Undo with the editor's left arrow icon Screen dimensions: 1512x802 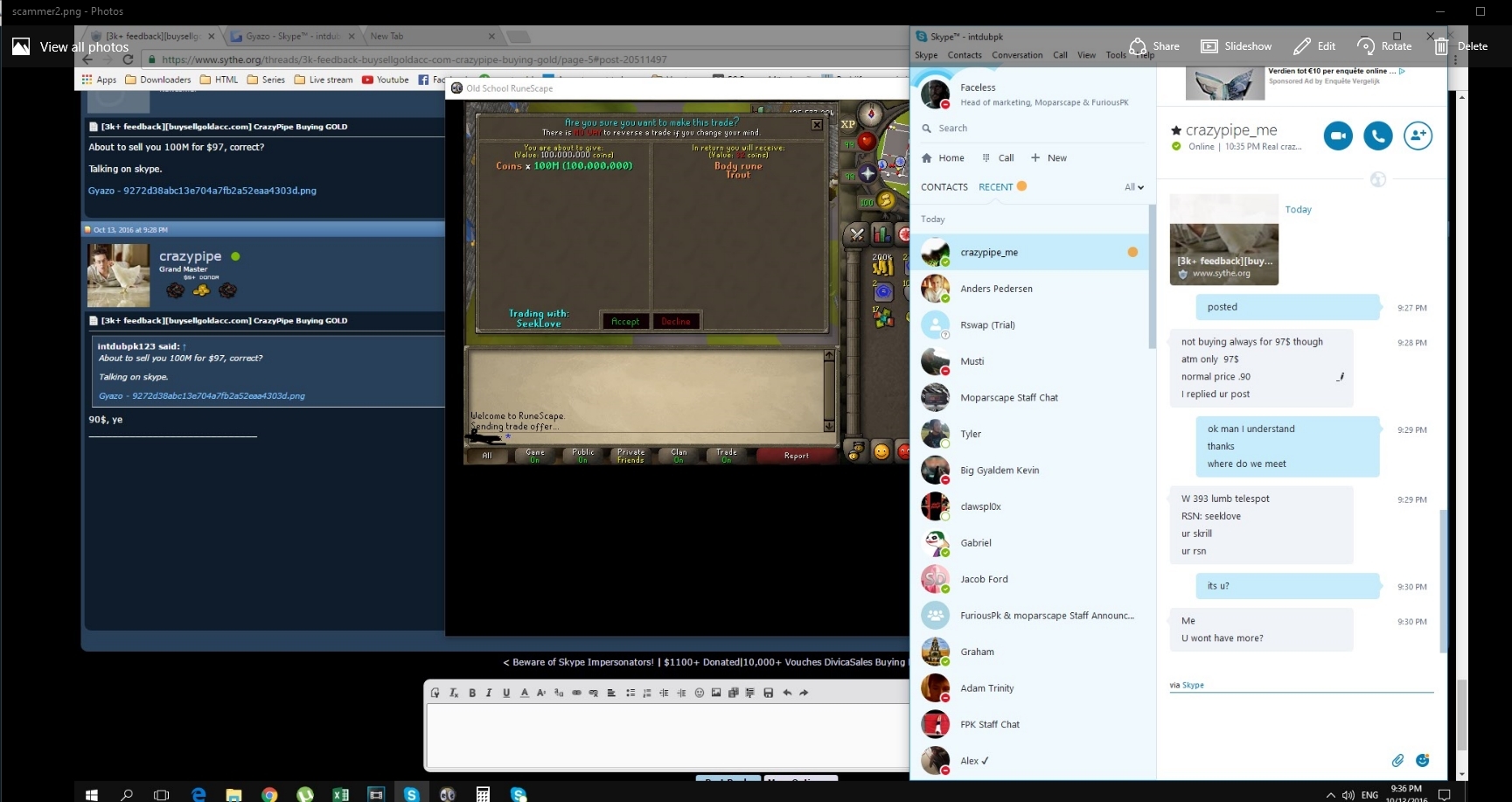[787, 693]
